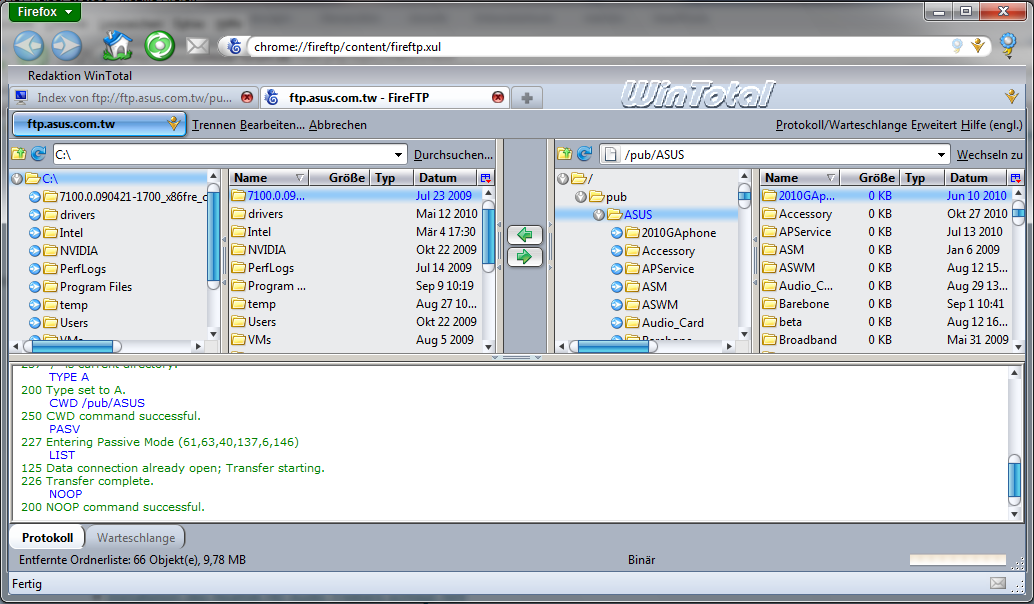
Task: Collapse the ASUS node in remote tree
Action: click(599, 215)
